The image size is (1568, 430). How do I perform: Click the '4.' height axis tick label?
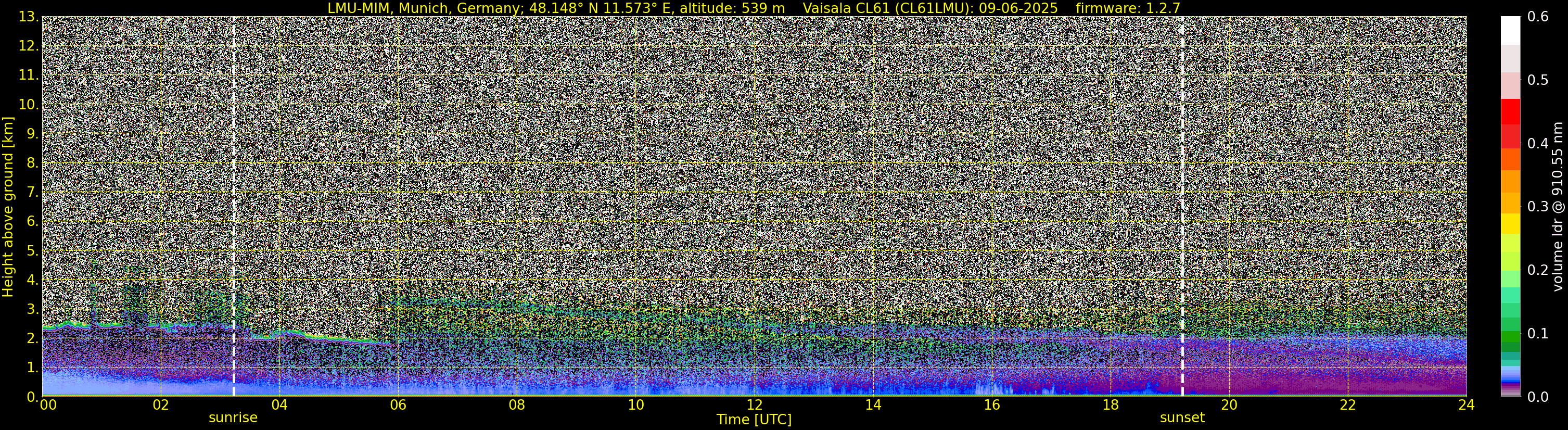pos(33,280)
